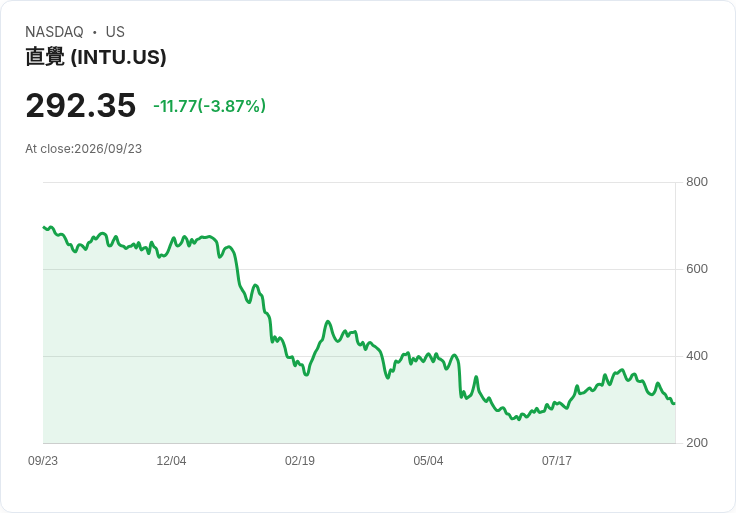Select the 02/19 date on the x-axis
The height and width of the screenshot is (513, 736).
coord(299,460)
